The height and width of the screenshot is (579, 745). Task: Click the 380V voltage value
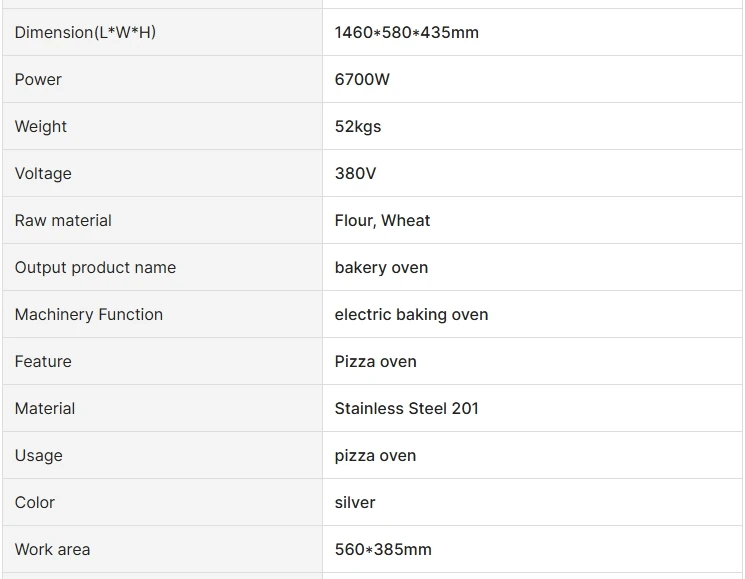point(355,173)
